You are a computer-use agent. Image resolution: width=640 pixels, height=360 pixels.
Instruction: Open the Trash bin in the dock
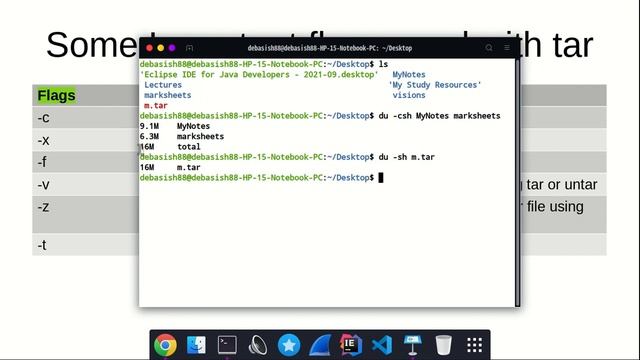pos(443,345)
